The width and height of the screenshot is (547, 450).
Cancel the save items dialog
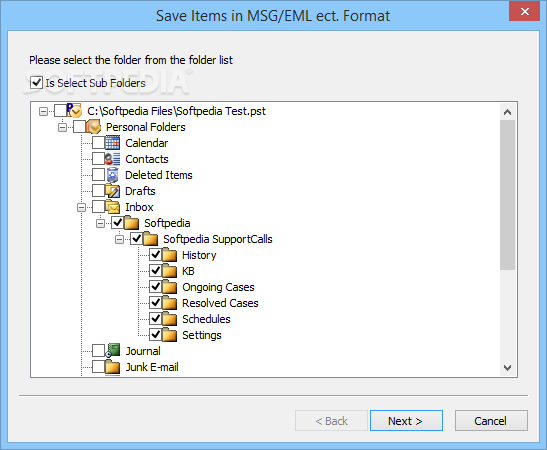(491, 421)
